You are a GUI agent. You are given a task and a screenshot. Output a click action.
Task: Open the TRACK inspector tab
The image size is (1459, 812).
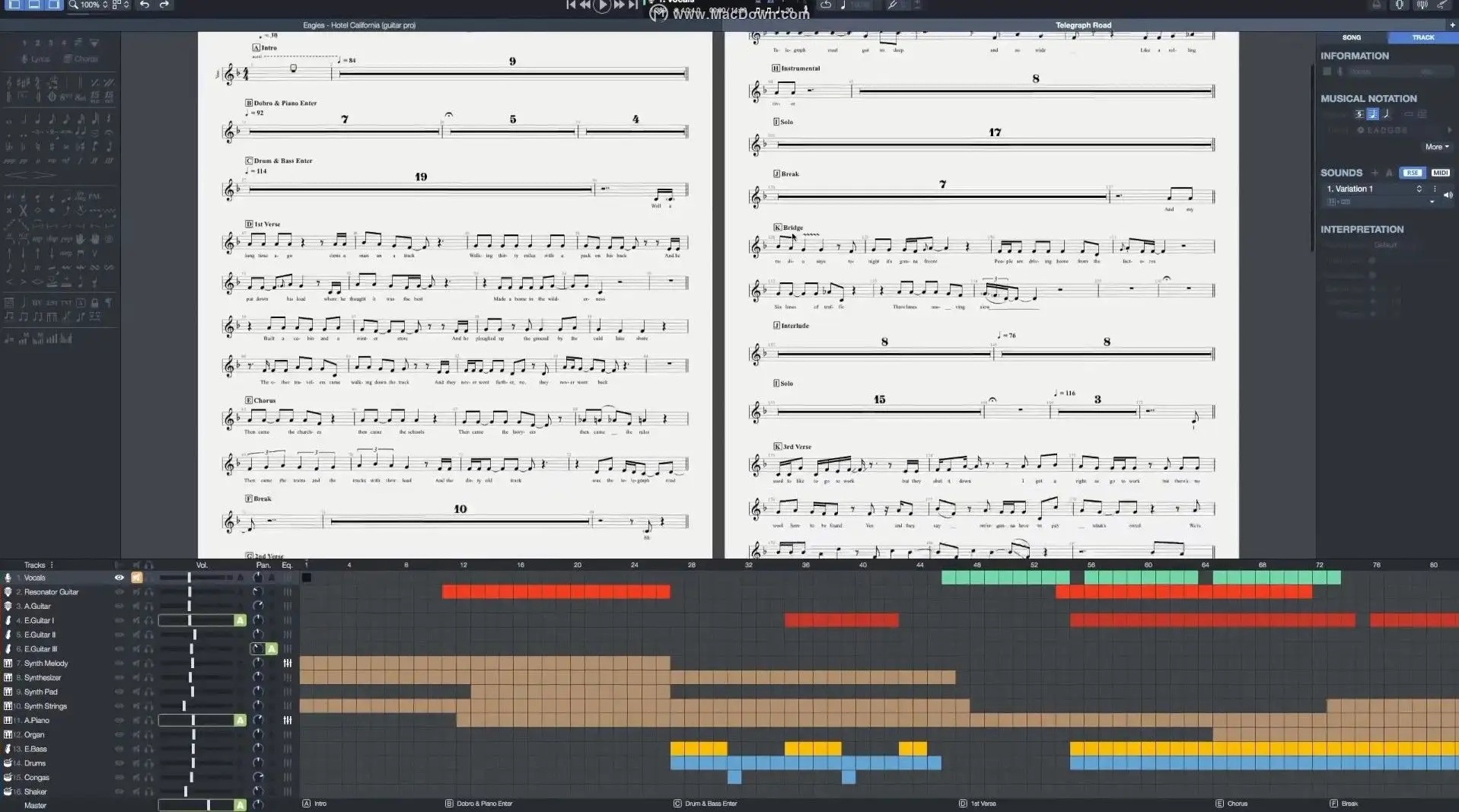[x=1423, y=37]
